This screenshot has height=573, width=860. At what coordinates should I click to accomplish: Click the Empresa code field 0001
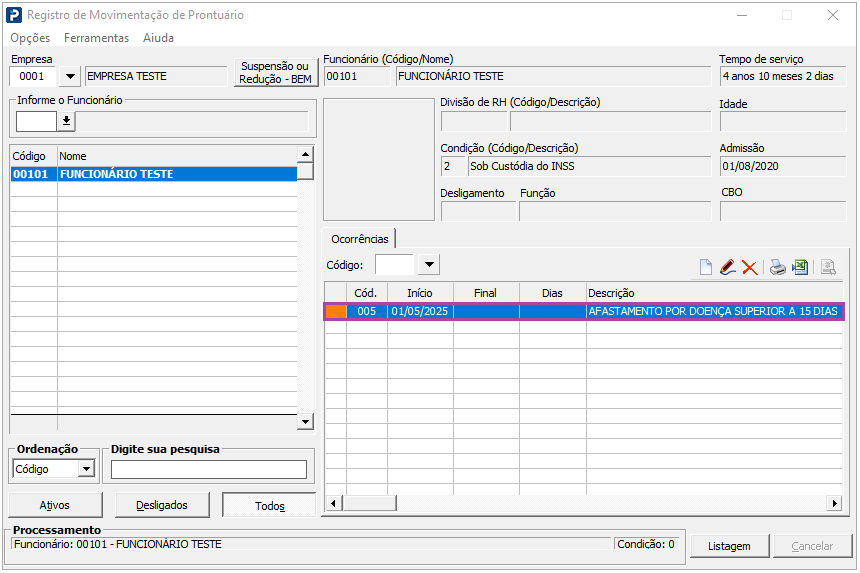pos(33,76)
